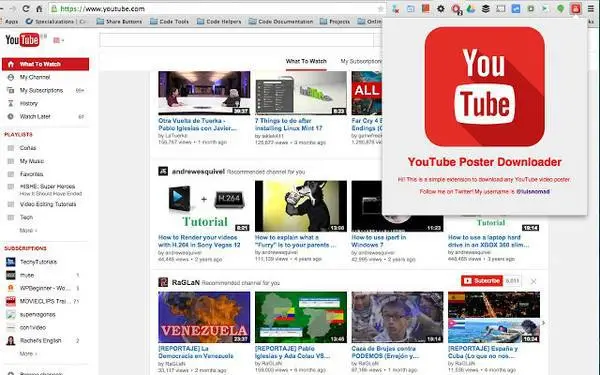Click the forward navigation arrow
The image size is (600, 375).
(x=13, y=8)
